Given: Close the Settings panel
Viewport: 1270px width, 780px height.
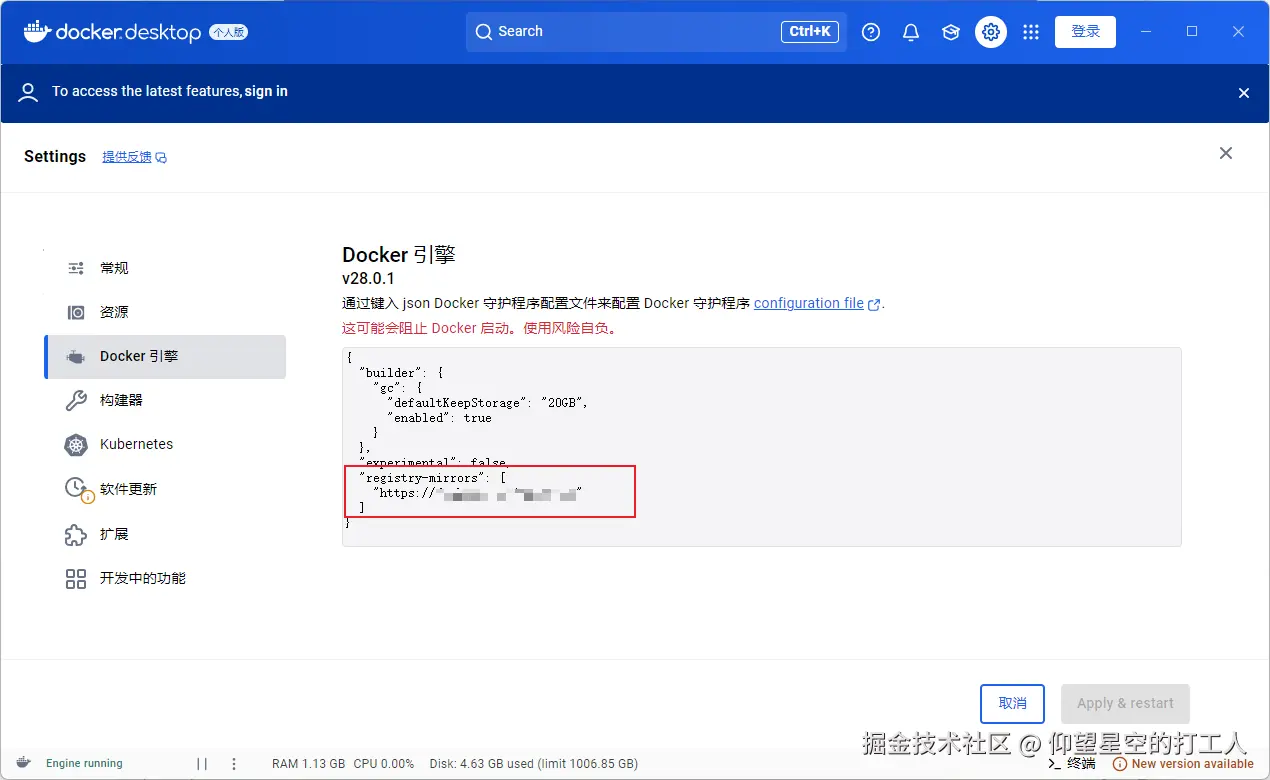Looking at the screenshot, I should (1226, 153).
